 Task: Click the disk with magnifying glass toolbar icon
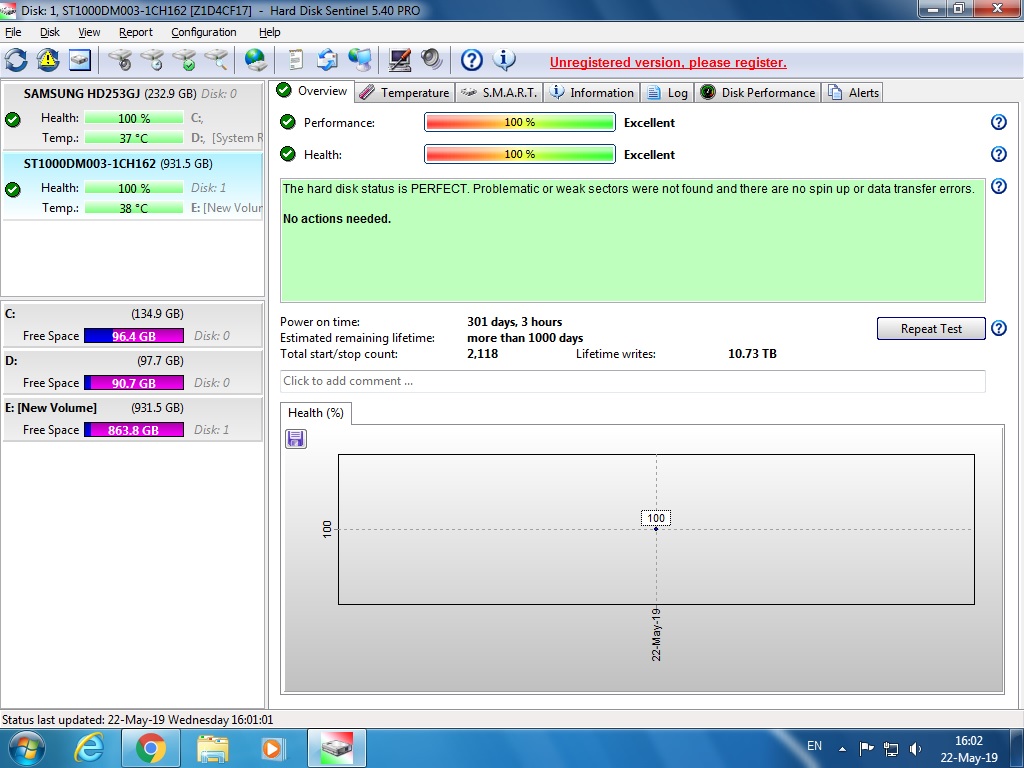(216, 60)
